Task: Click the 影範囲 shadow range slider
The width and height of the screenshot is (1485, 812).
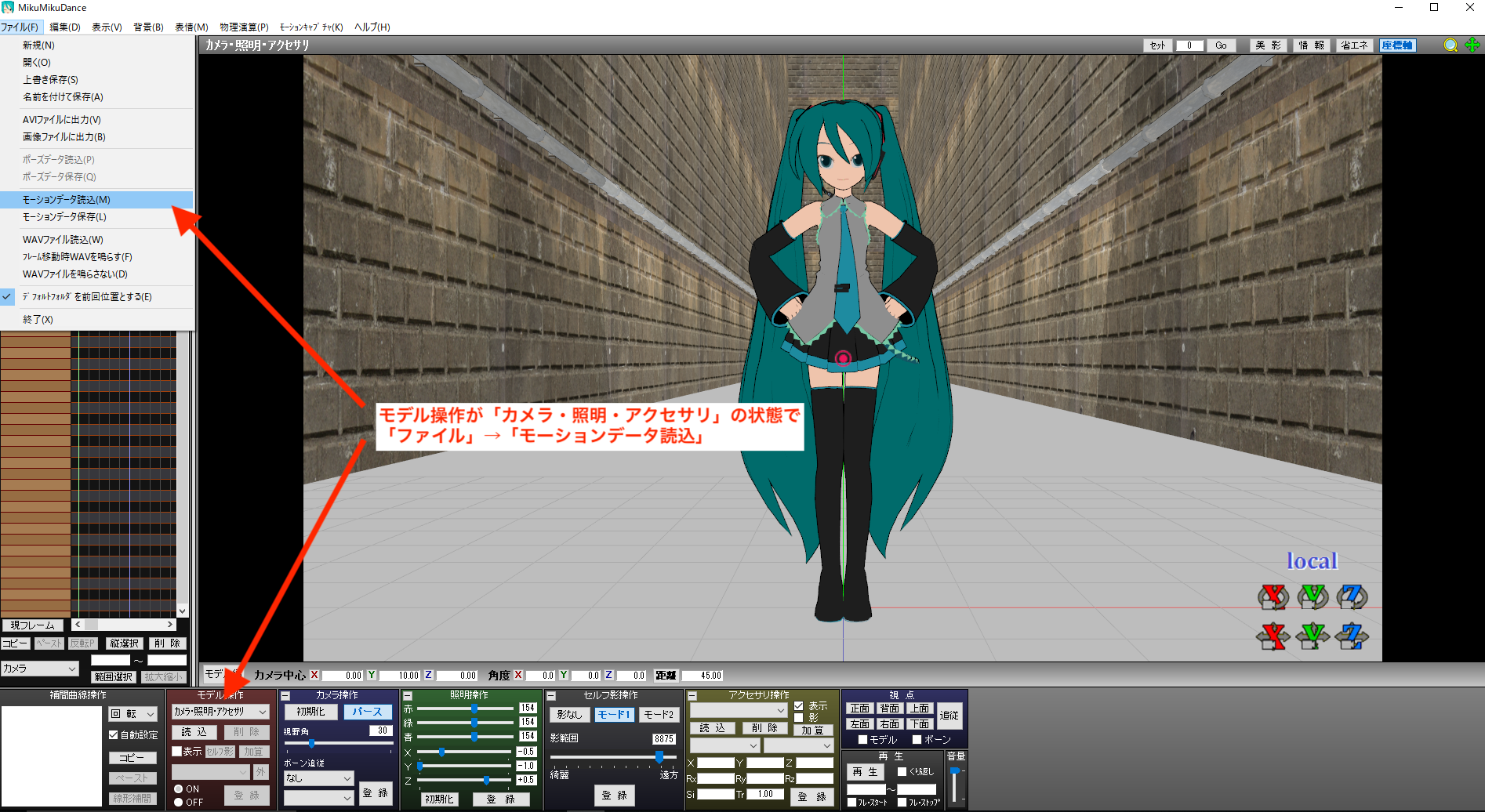Action: pos(614,756)
